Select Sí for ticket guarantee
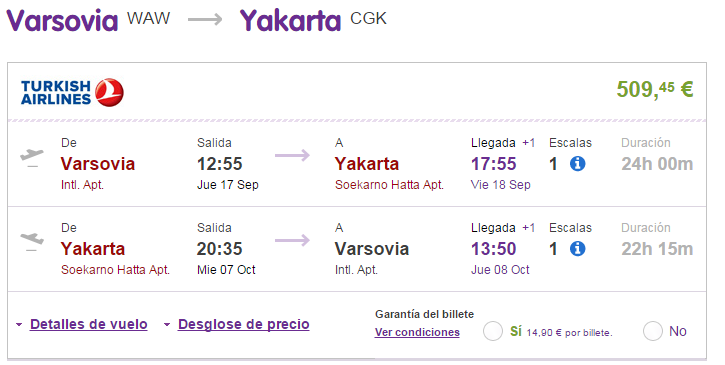Screen dimensions: 725x365 (493, 331)
